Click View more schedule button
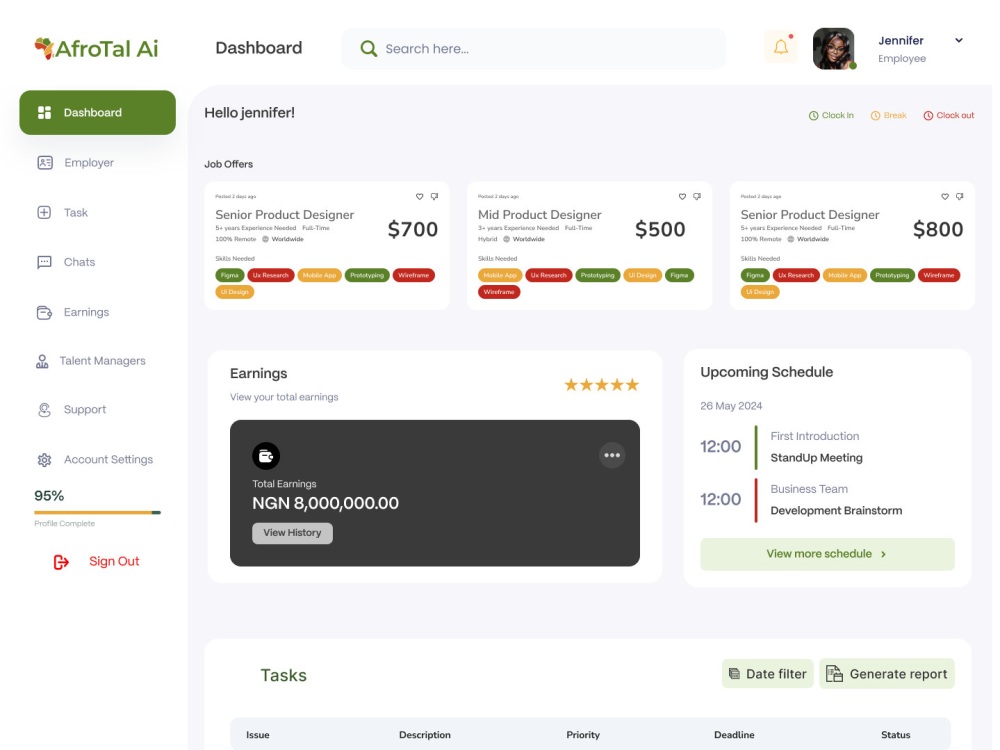The width and height of the screenshot is (1000, 750). point(827,554)
